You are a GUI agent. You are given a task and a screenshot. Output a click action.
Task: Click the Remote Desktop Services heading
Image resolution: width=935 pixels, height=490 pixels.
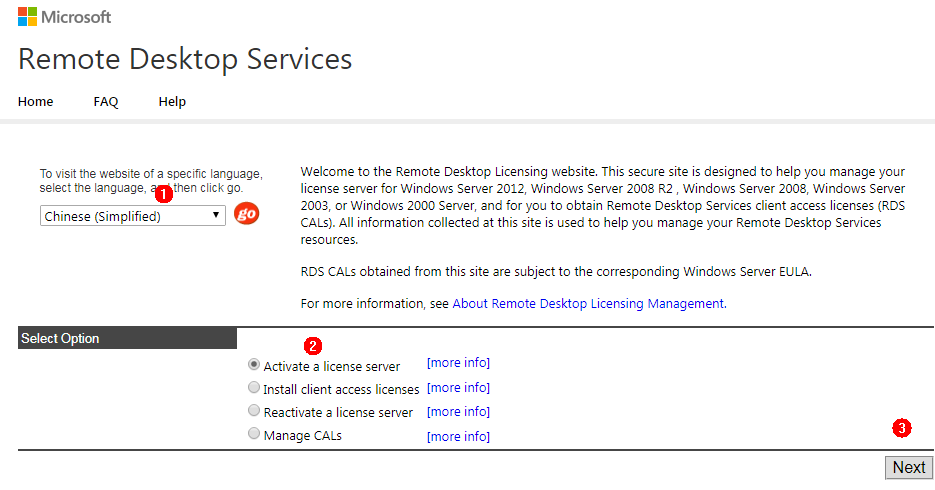pyautogui.click(x=185, y=59)
